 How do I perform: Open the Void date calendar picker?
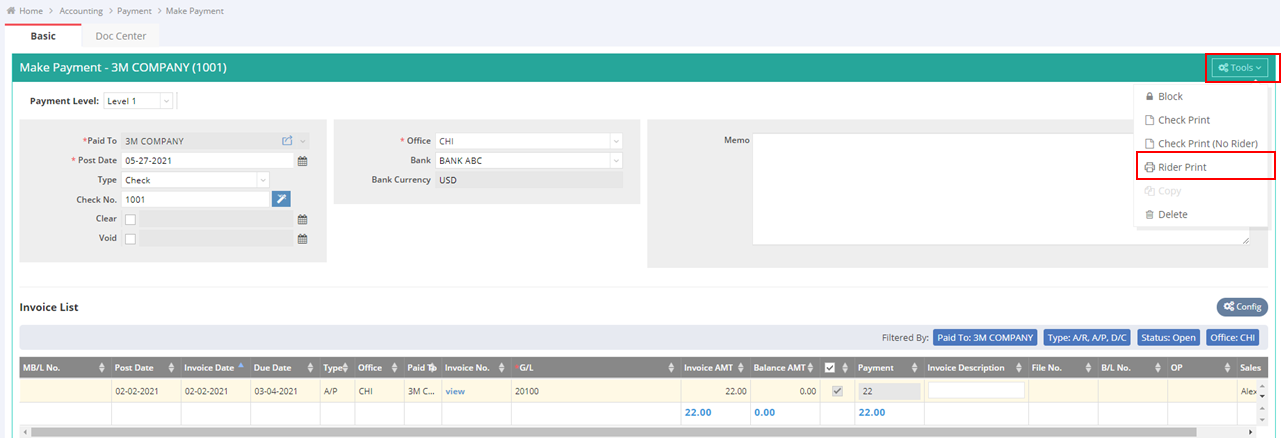coord(302,239)
